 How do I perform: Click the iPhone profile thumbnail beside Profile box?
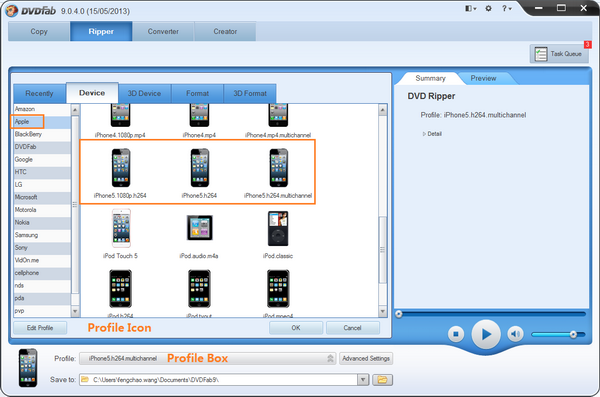click(x=28, y=368)
